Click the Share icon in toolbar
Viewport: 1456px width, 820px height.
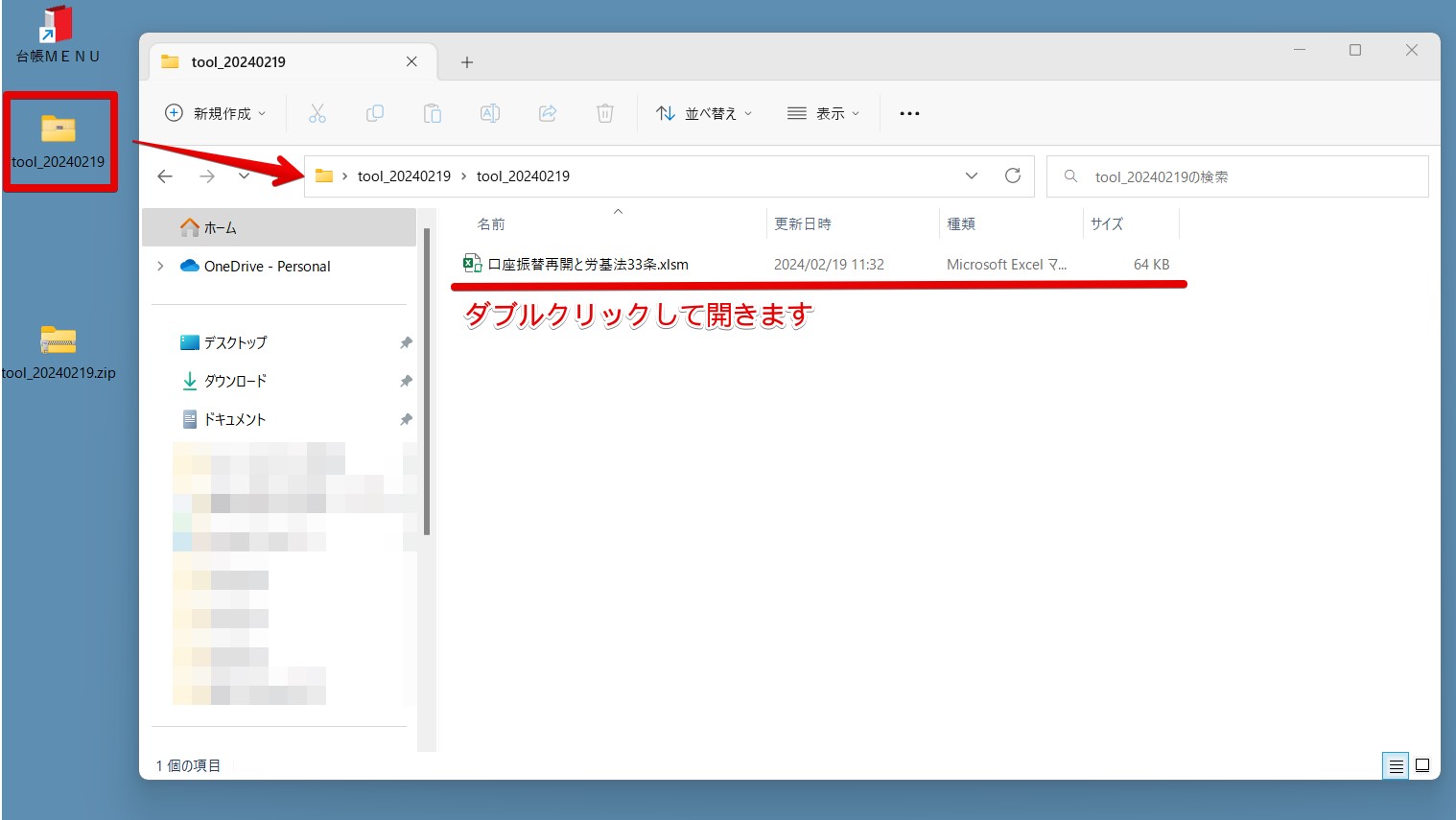[x=548, y=113]
